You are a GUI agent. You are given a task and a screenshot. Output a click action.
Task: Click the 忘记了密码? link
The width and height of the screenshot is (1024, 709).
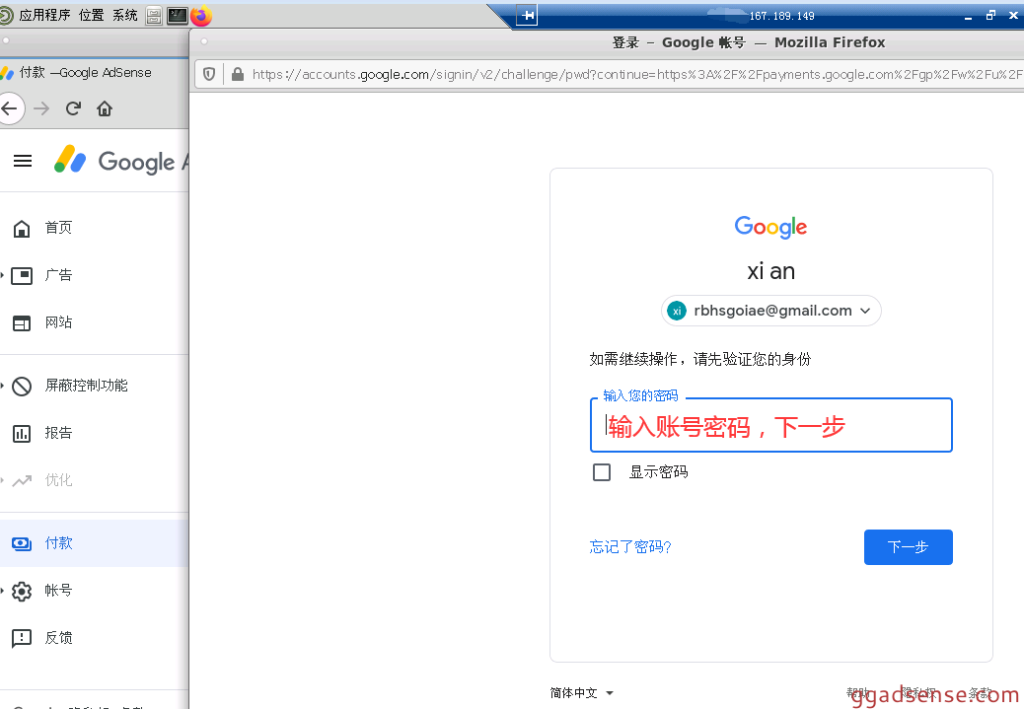(x=630, y=547)
